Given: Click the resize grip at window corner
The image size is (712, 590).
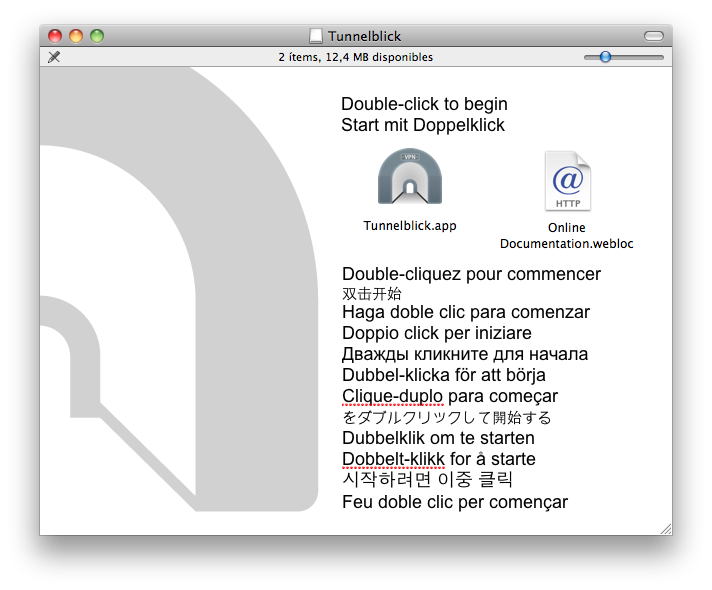Looking at the screenshot, I should tap(666, 529).
